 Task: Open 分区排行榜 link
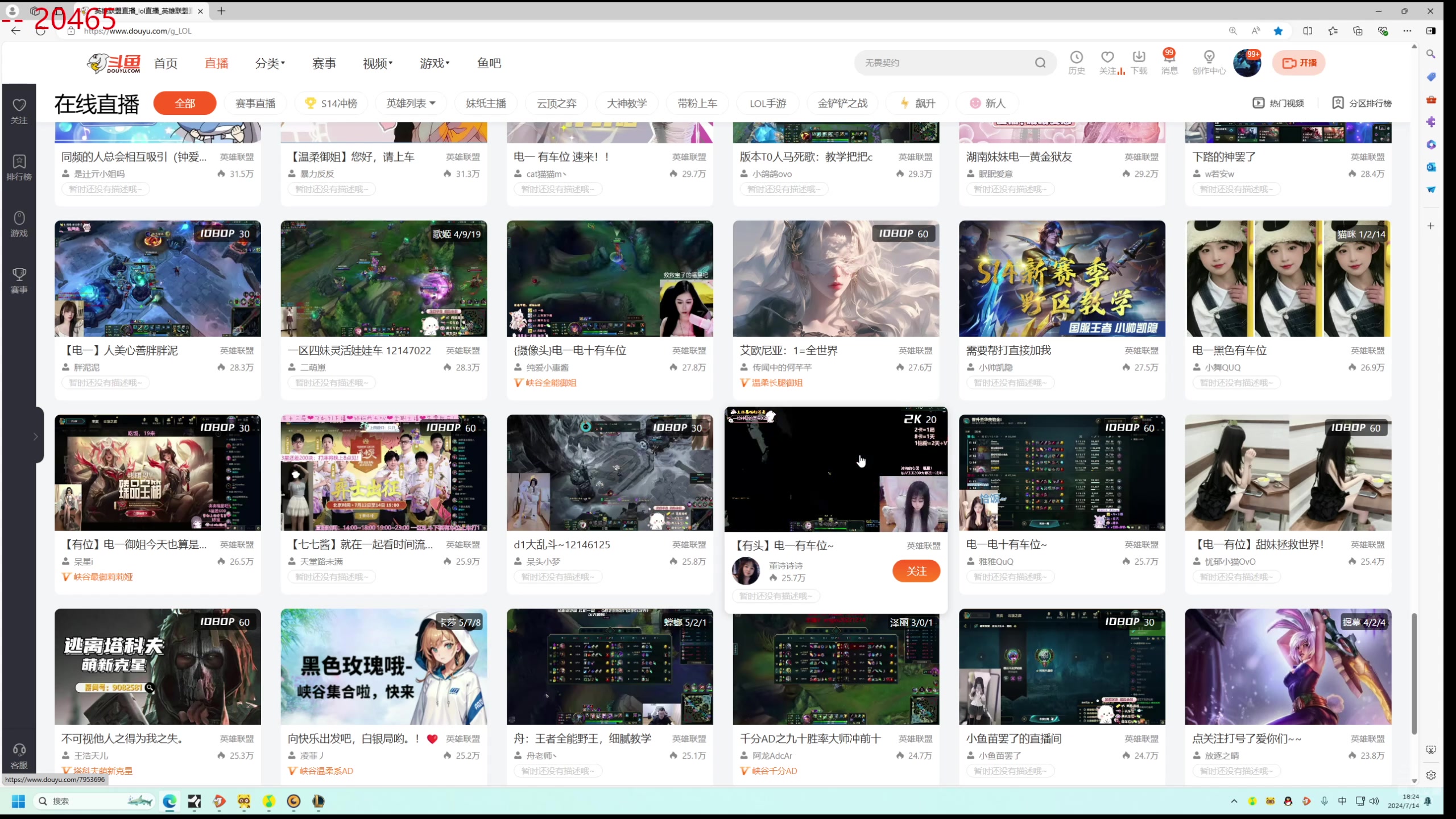1362,103
